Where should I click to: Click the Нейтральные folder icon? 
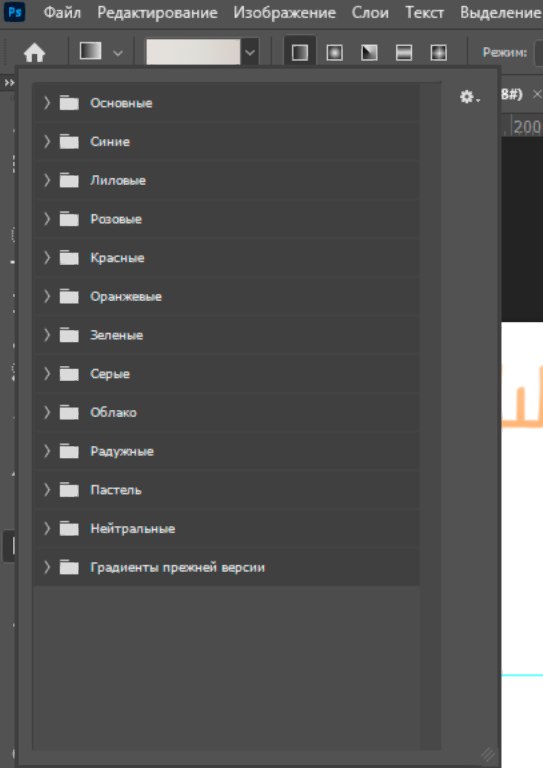coord(69,528)
